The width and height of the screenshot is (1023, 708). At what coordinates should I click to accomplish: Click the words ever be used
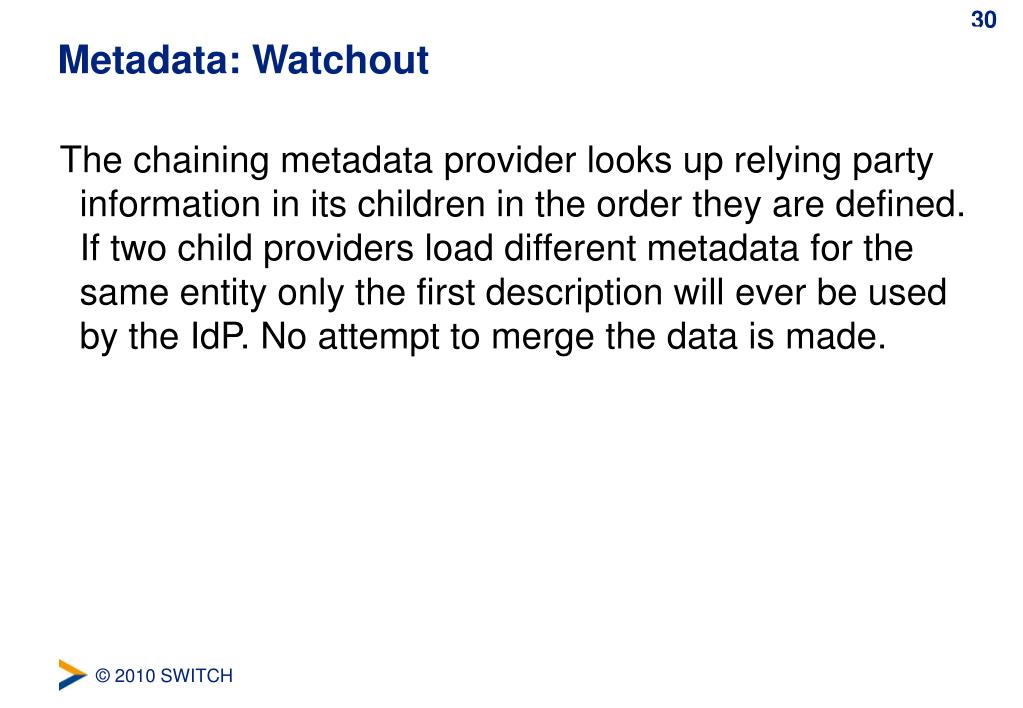pos(840,292)
